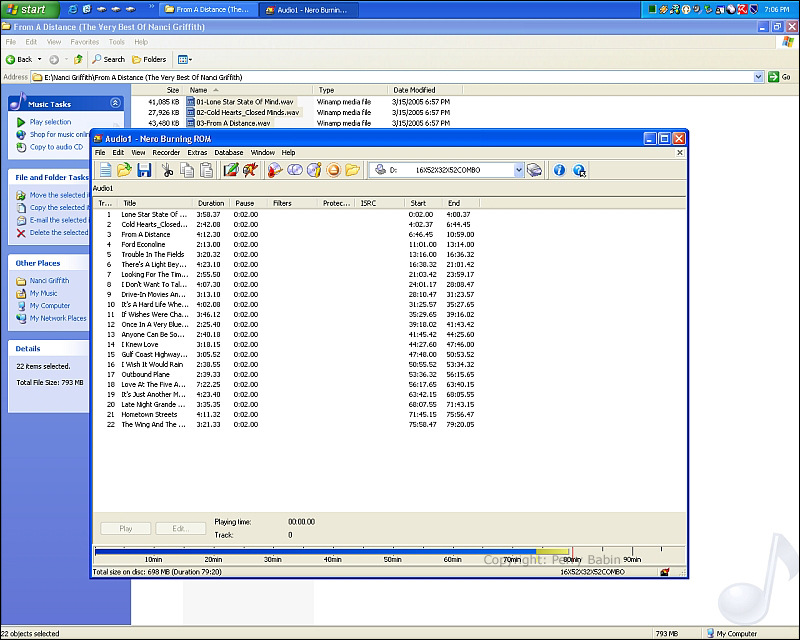The image size is (800, 640).
Task: Click New compilation icon in Nero toolbar
Action: pyautogui.click(x=105, y=170)
